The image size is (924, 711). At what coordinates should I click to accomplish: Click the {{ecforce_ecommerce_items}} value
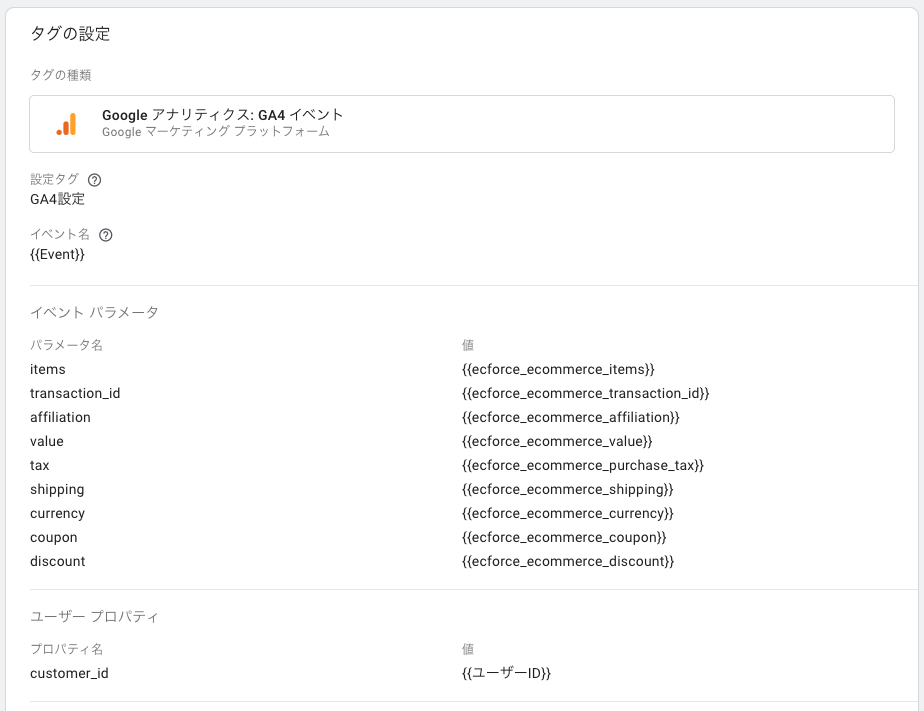[558, 369]
